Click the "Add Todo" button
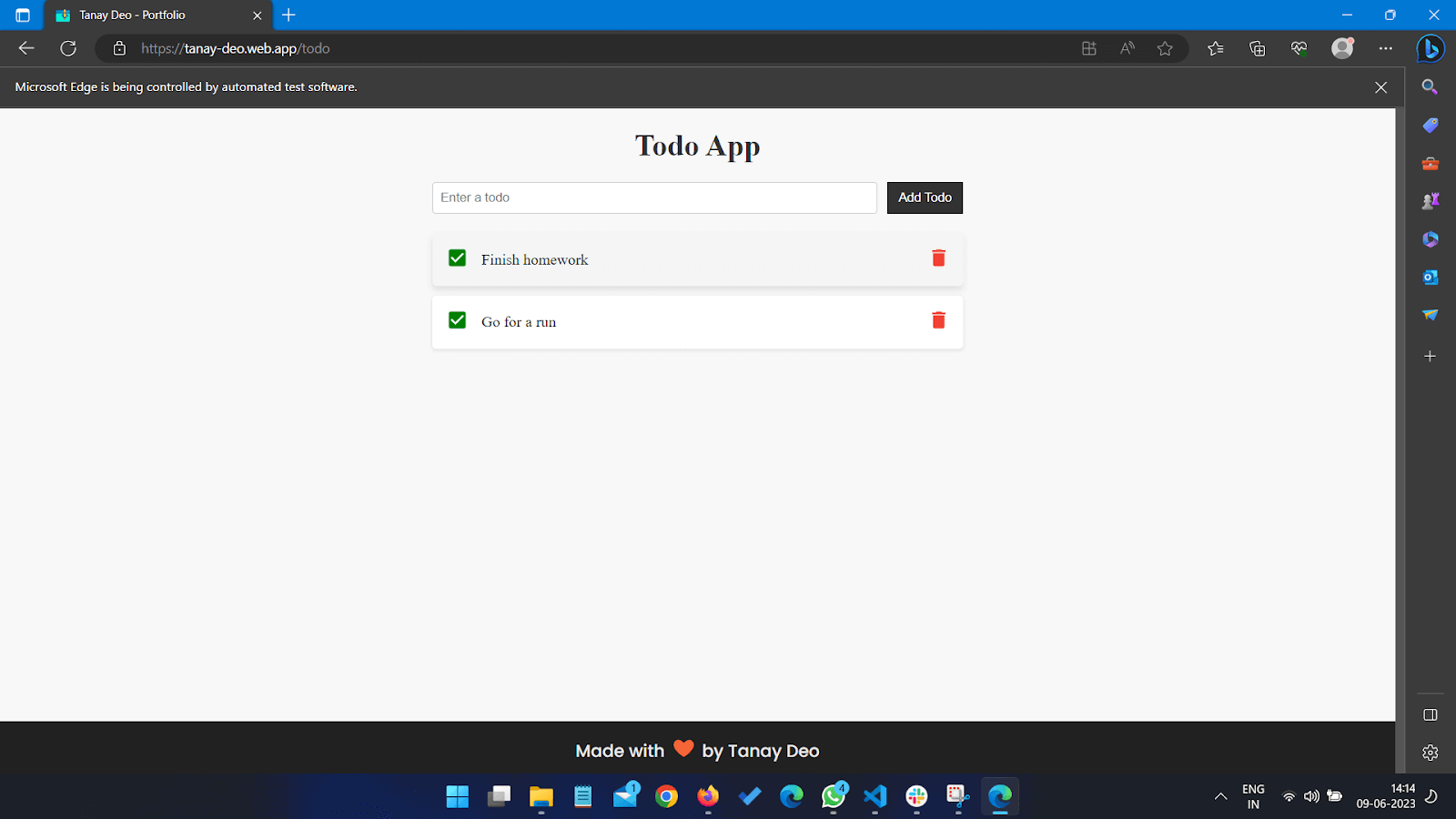 click(924, 197)
